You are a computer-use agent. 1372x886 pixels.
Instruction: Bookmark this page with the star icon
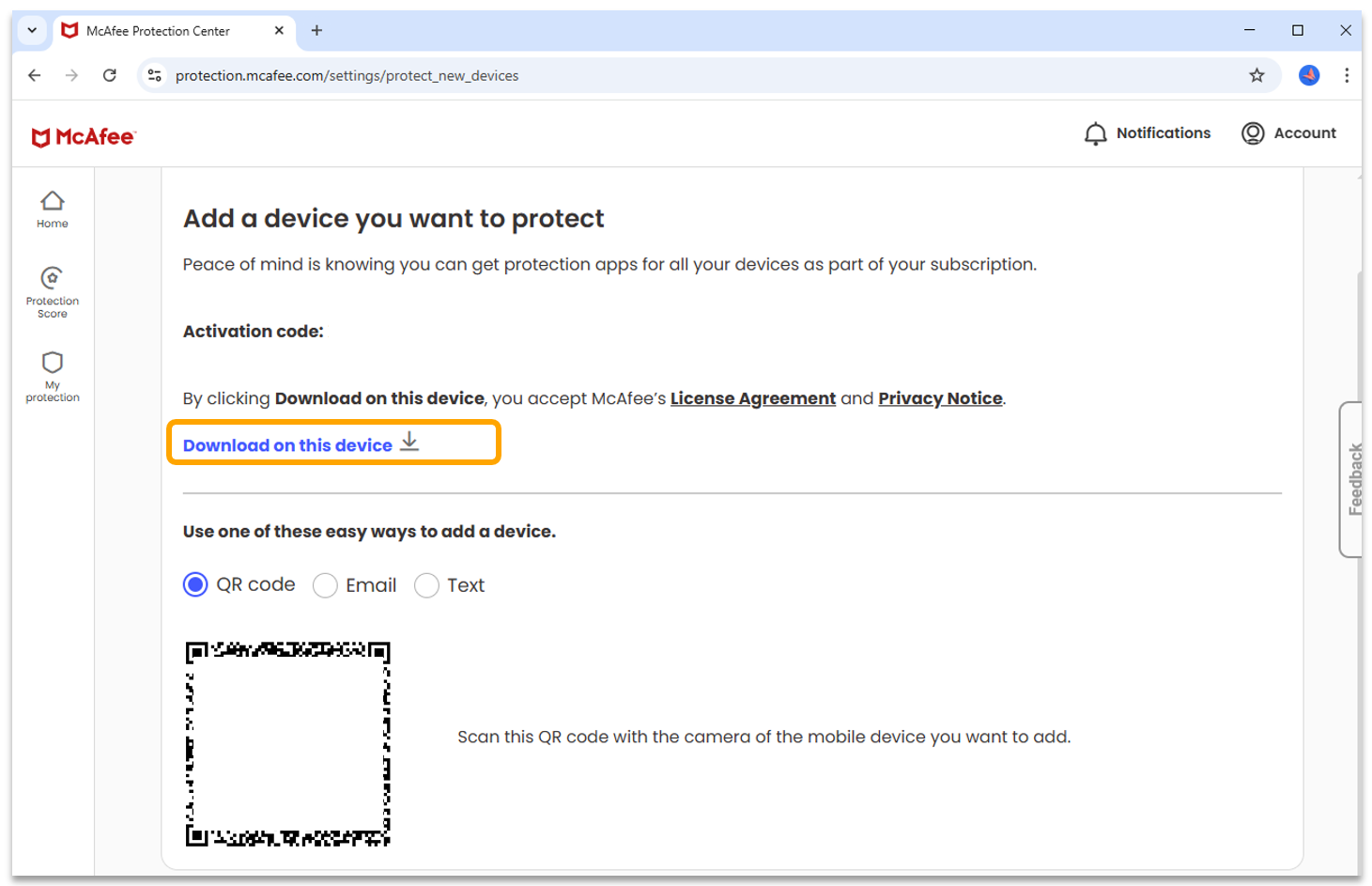click(1256, 75)
